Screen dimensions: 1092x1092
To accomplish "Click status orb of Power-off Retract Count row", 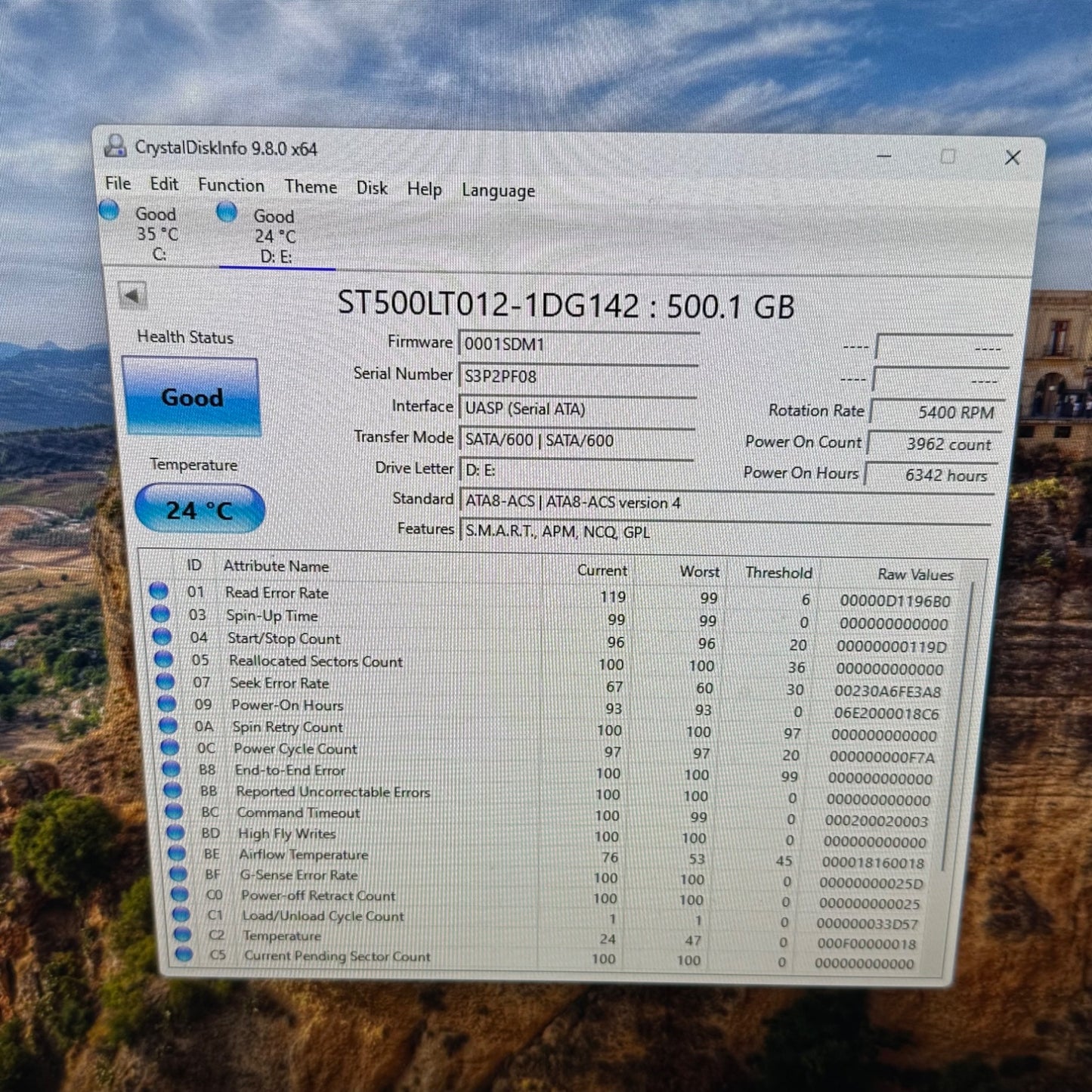I will [180, 894].
